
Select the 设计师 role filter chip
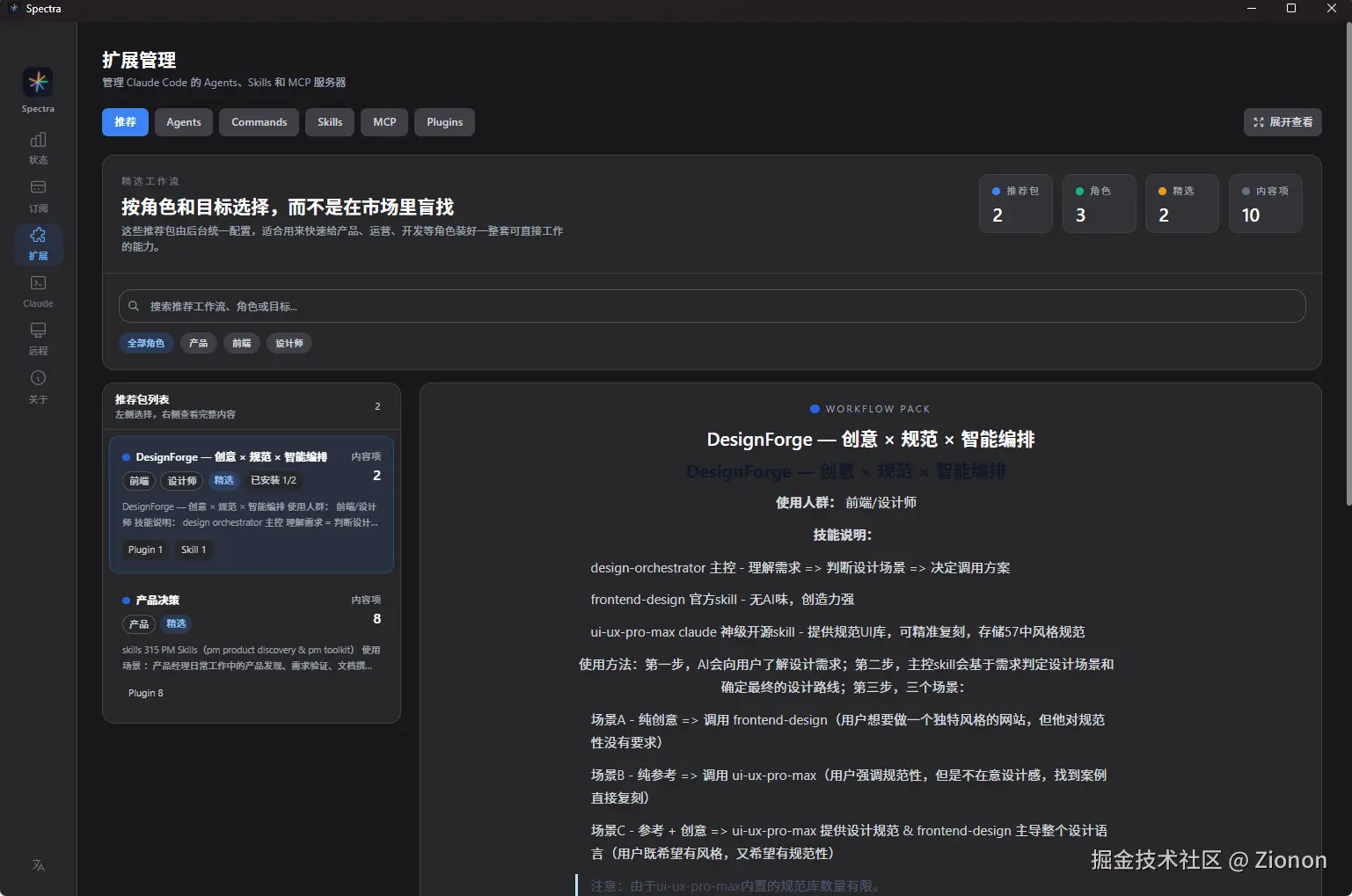pyautogui.click(x=289, y=343)
